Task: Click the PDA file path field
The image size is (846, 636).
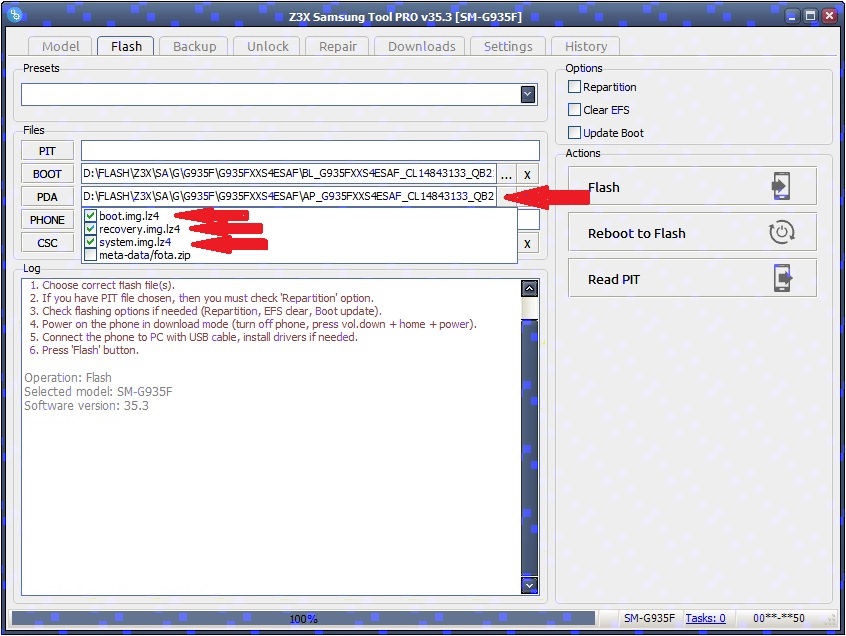Action: pyautogui.click(x=289, y=197)
